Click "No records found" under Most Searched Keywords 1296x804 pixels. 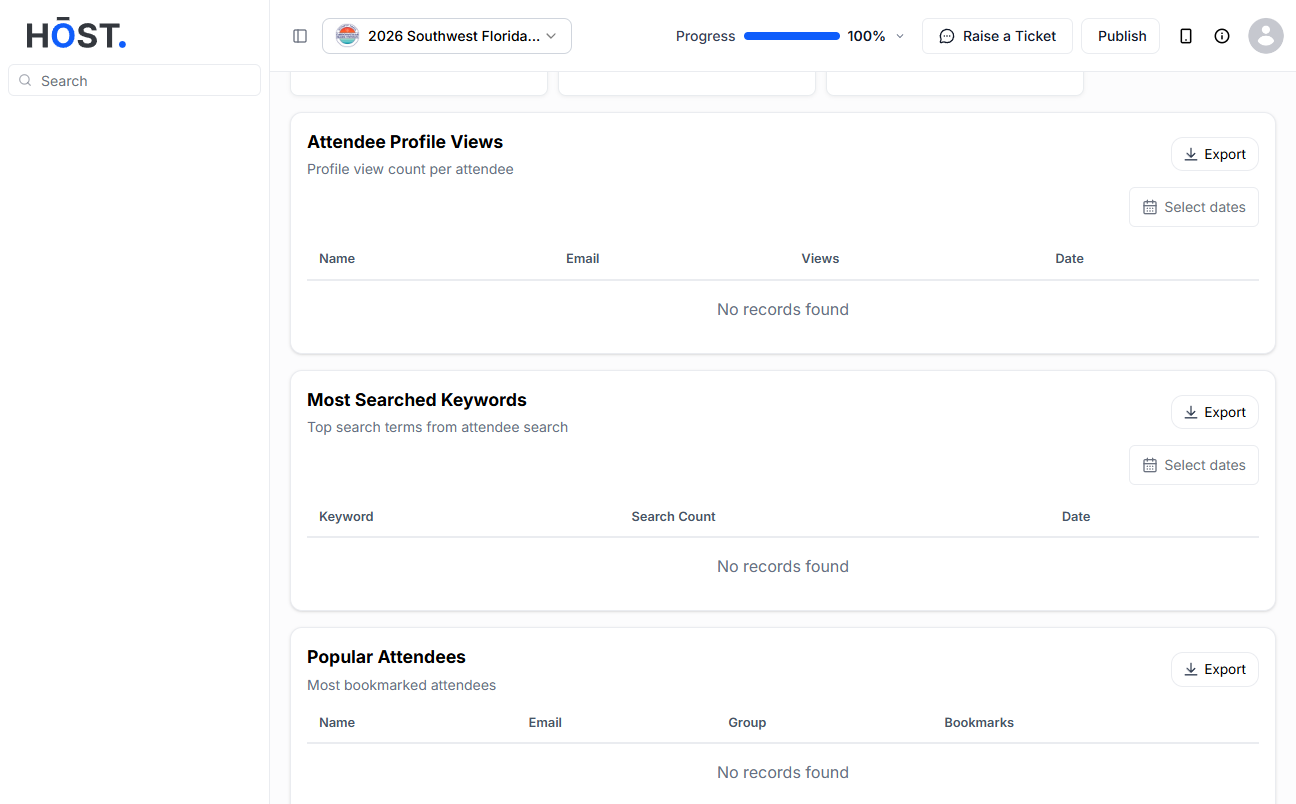click(x=783, y=566)
